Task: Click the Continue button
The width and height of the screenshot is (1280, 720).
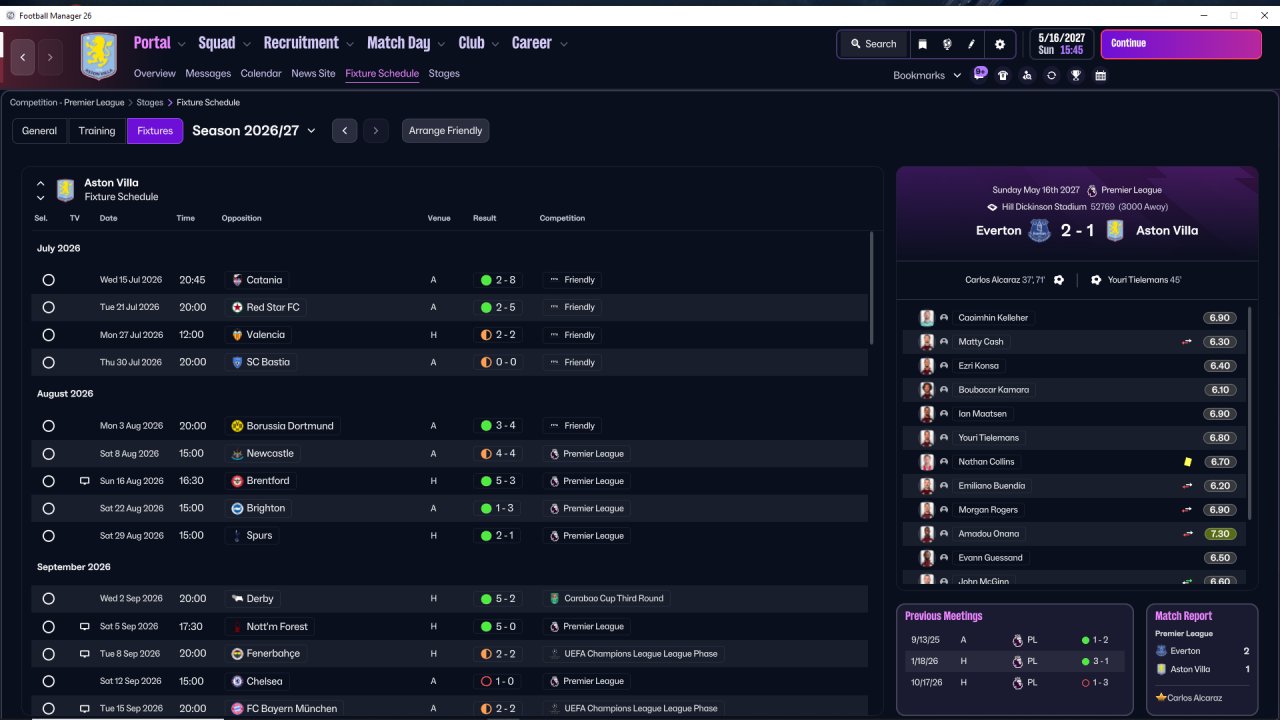Action: [x=1181, y=44]
